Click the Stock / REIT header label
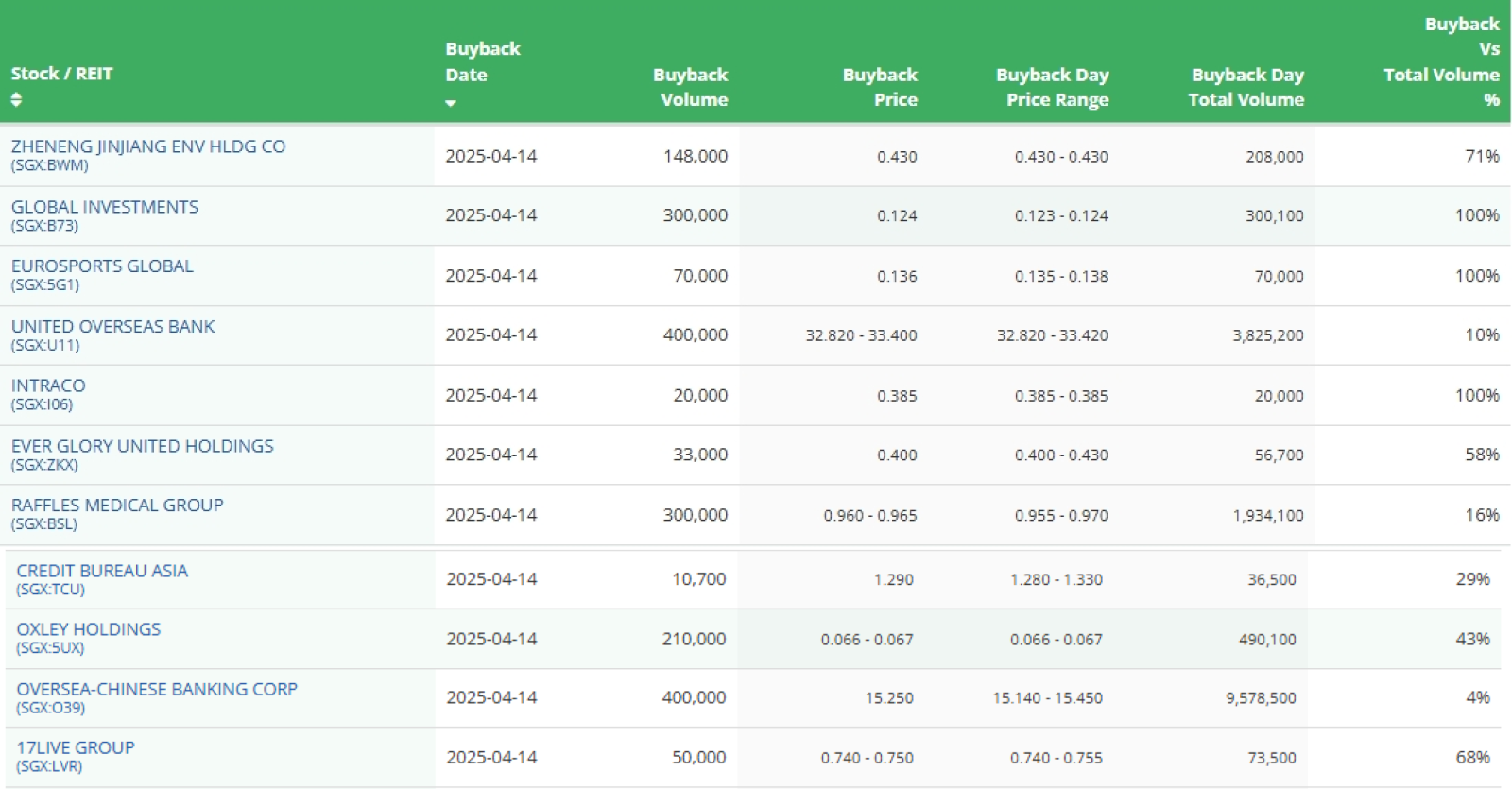 61,74
